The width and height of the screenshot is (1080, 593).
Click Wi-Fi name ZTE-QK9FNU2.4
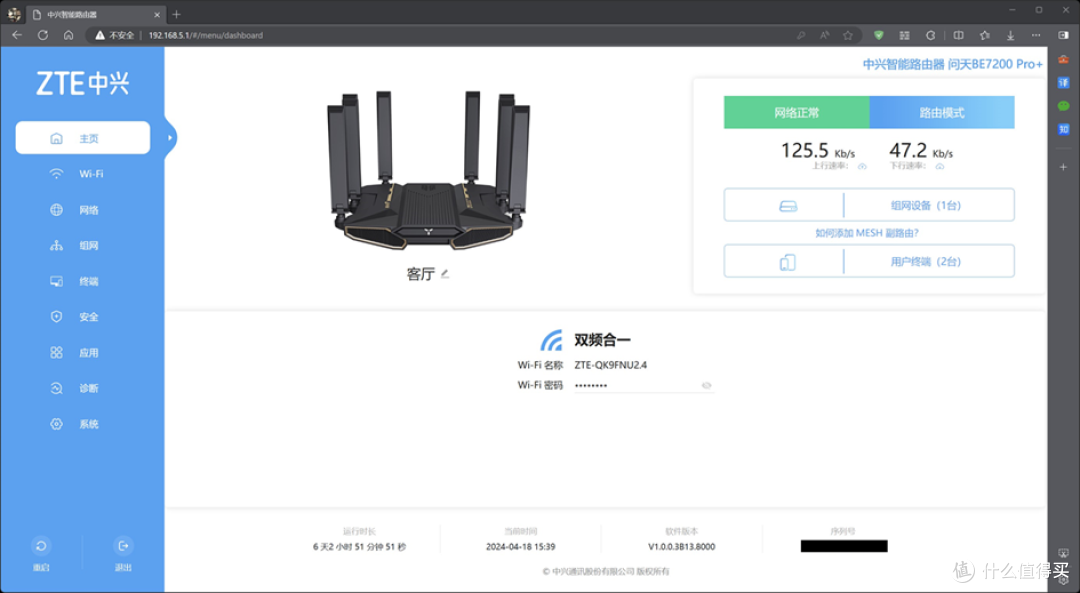pos(611,365)
